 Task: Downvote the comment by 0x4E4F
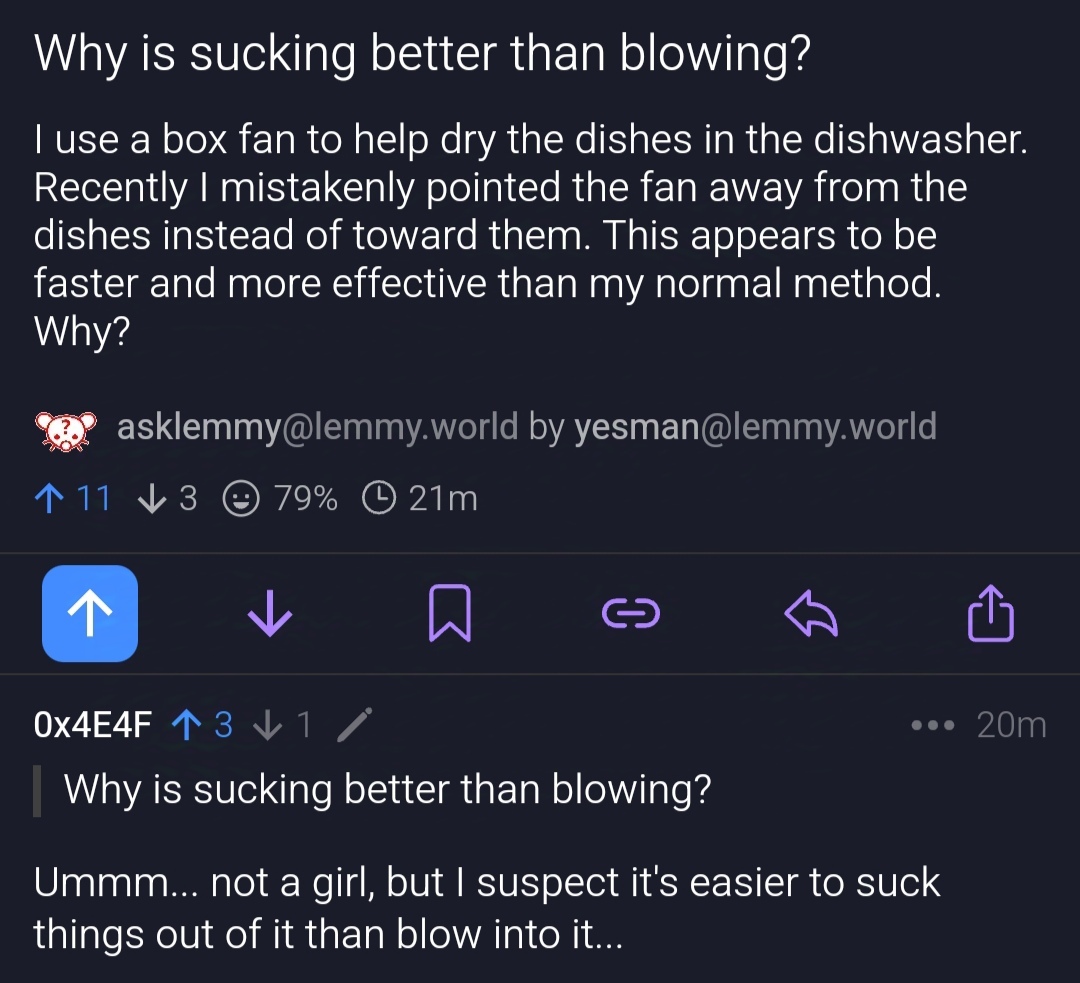tap(282, 725)
